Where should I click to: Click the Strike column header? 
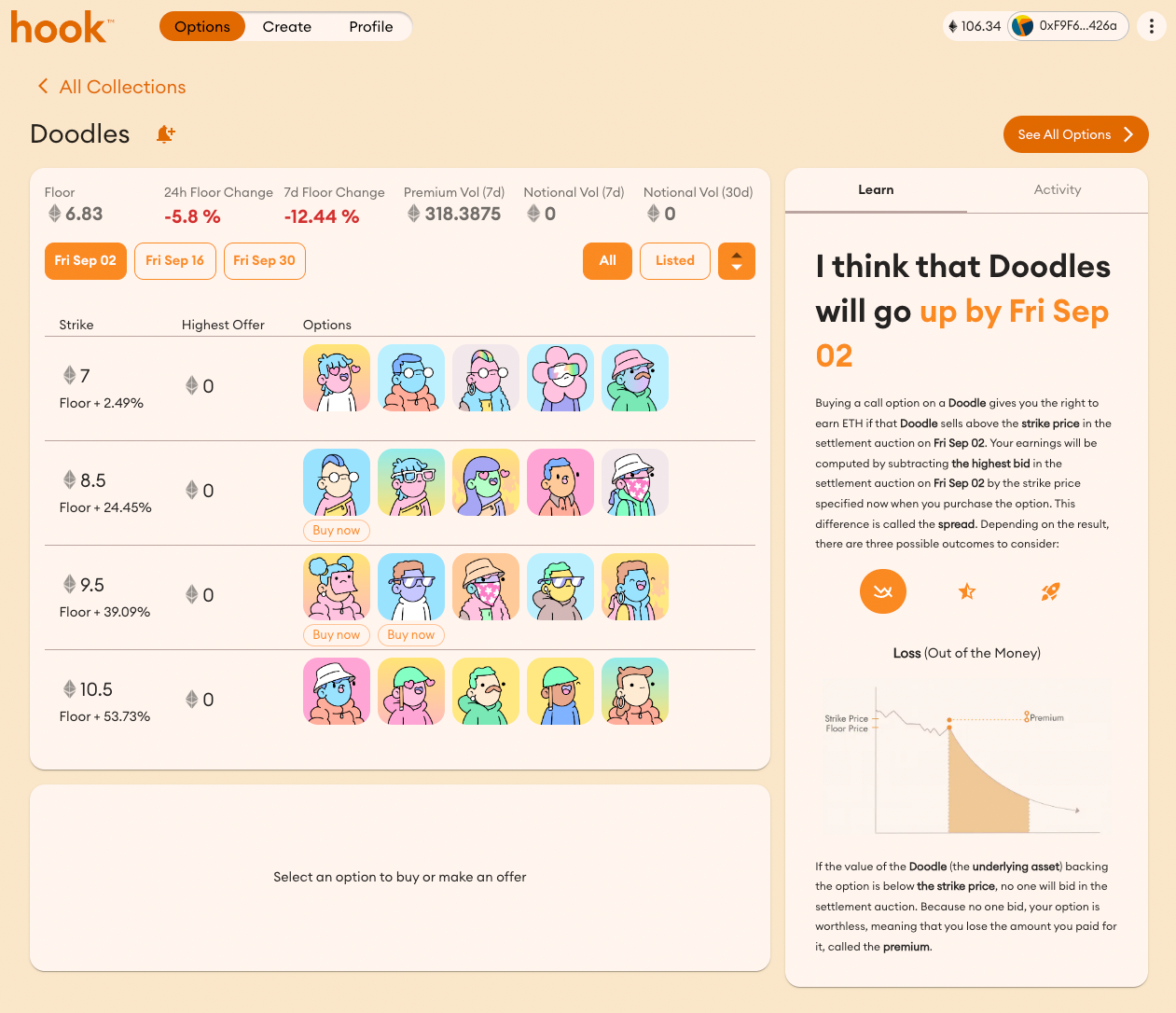(x=76, y=326)
